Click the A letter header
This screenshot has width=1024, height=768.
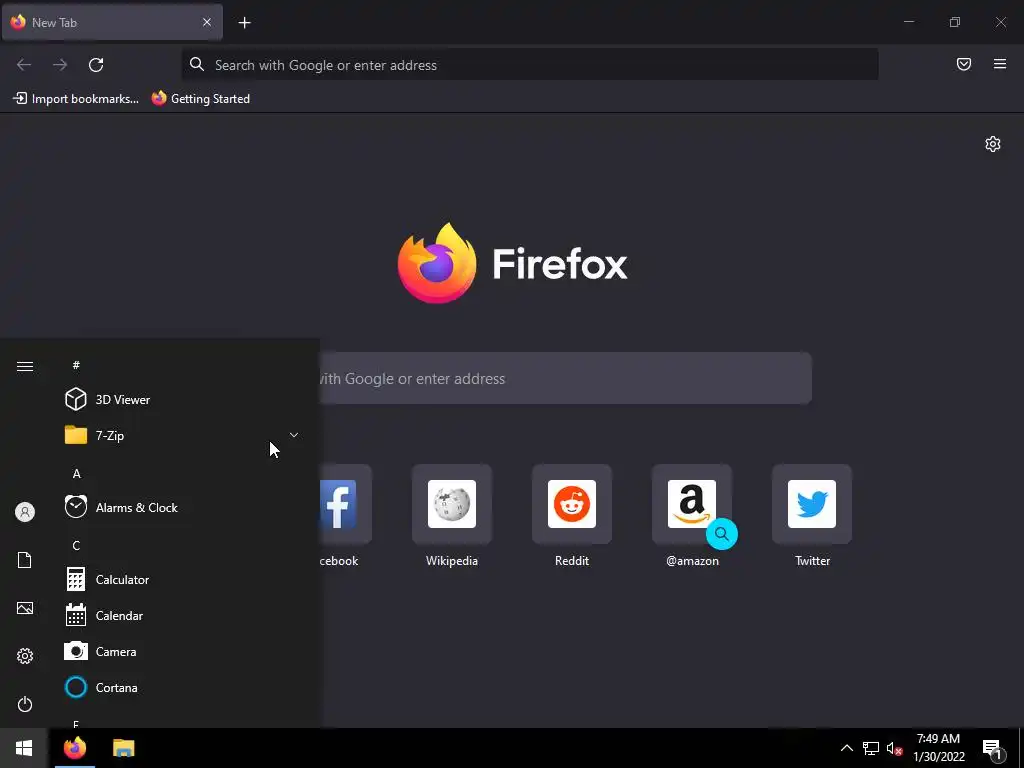(x=76, y=473)
